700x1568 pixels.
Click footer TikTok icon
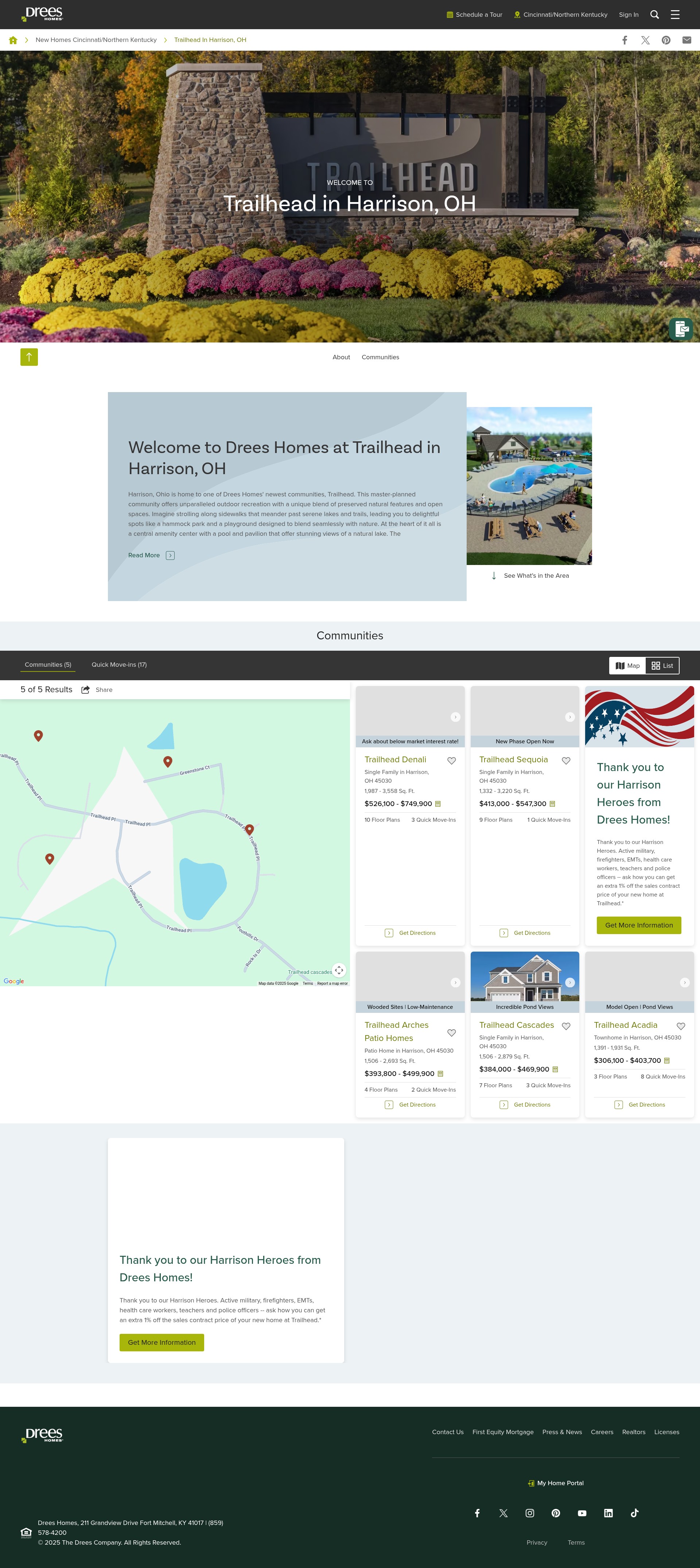pyautogui.click(x=634, y=1513)
